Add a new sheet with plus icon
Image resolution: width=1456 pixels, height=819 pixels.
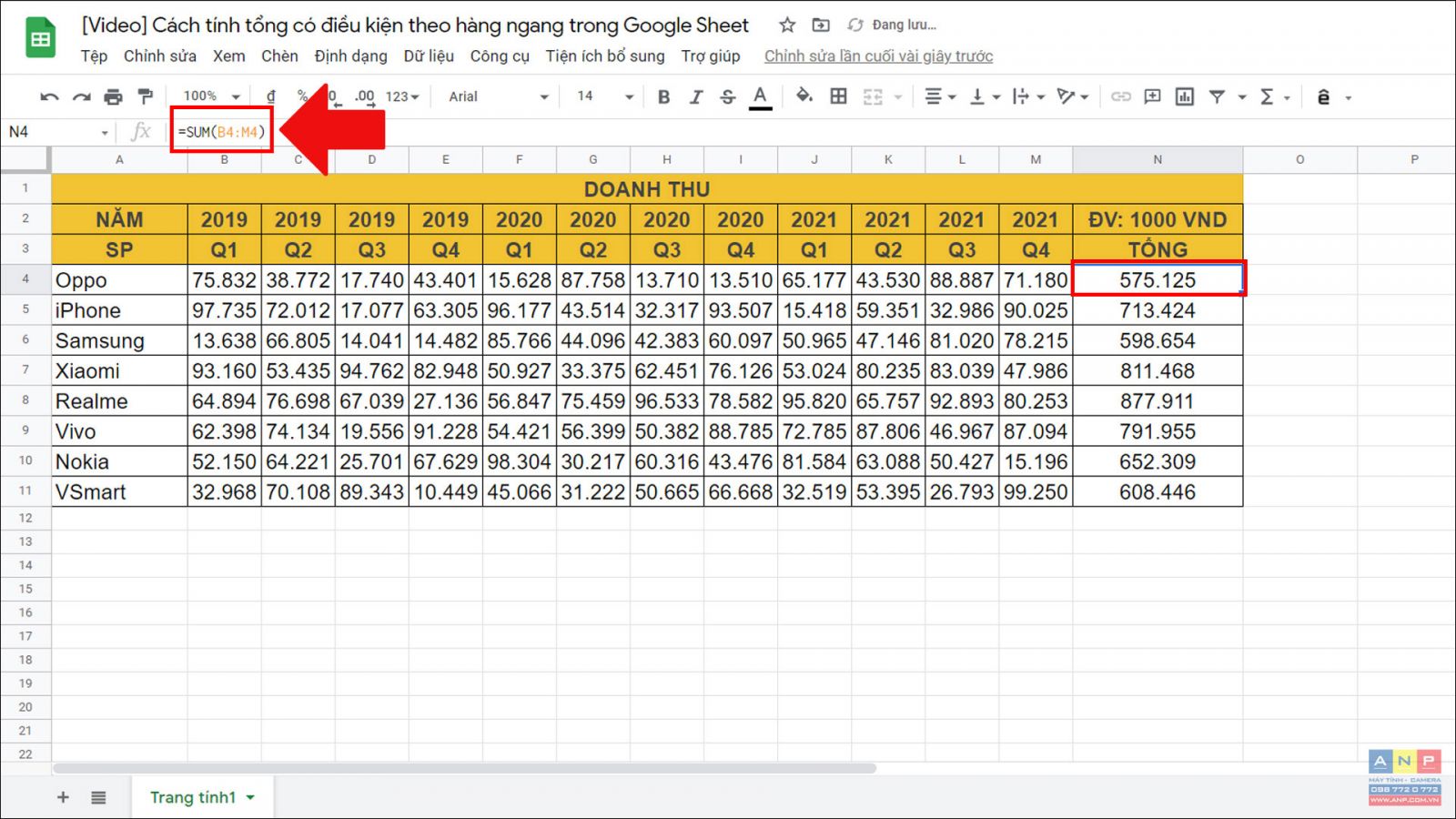tap(63, 797)
